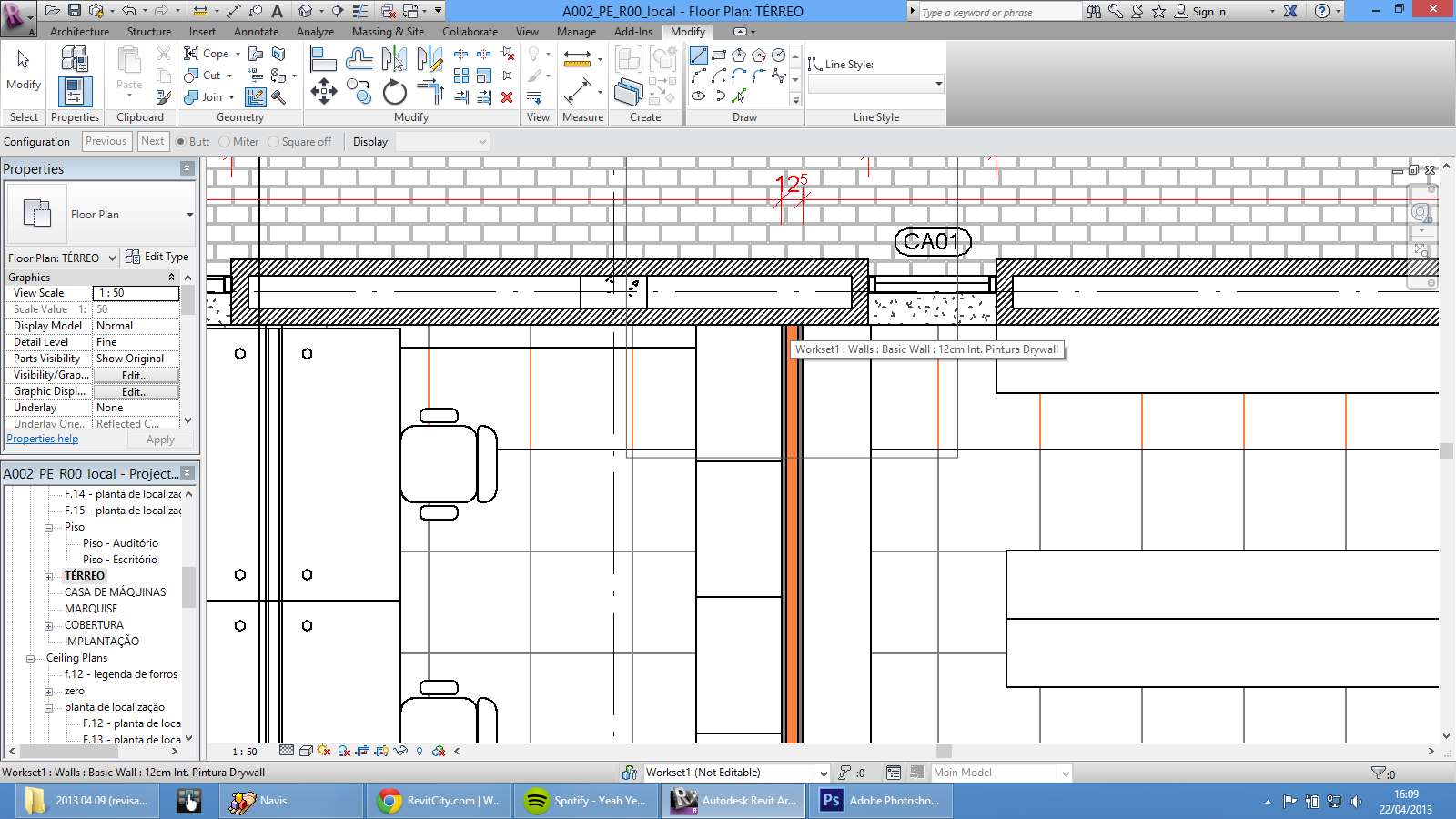Select the Trim/Extend to Corner tool
This screenshot has height=819, width=1456.
[x=430, y=92]
